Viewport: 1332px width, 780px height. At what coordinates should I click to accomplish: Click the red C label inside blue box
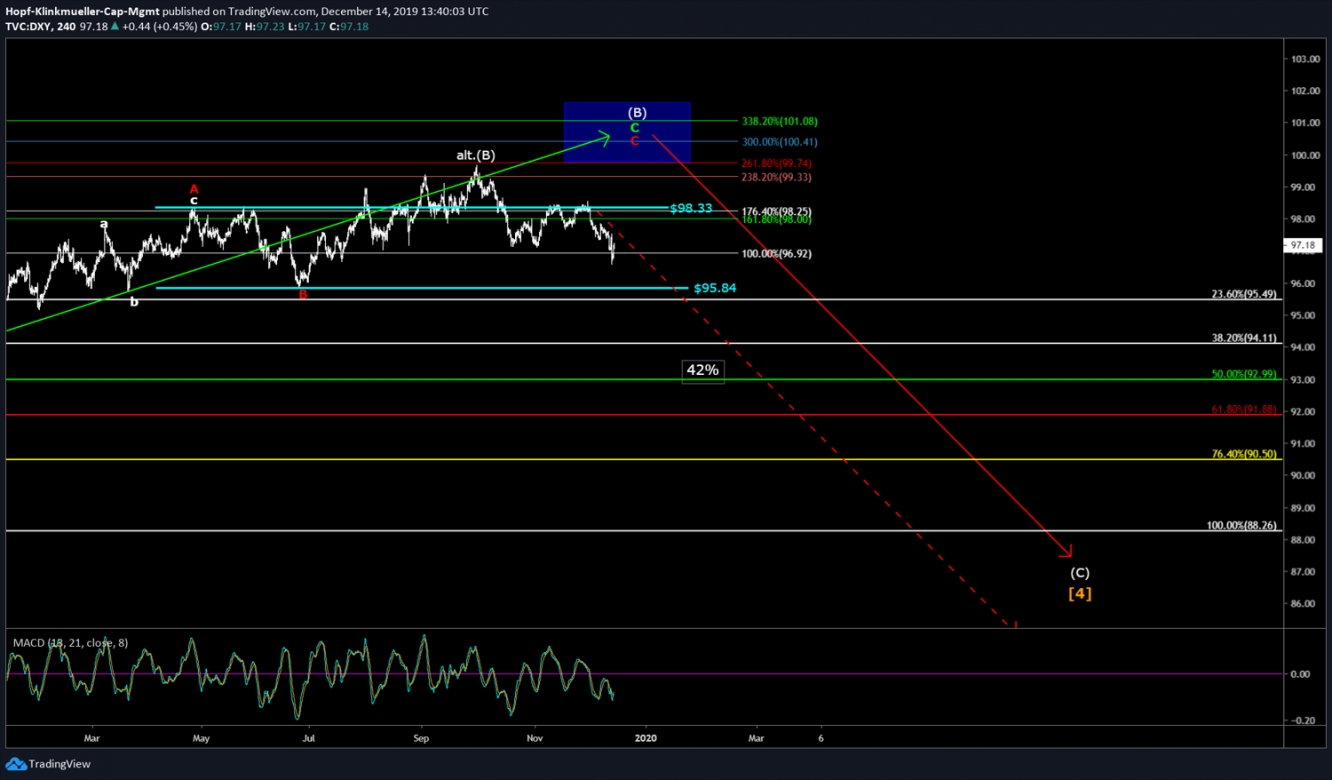(634, 141)
